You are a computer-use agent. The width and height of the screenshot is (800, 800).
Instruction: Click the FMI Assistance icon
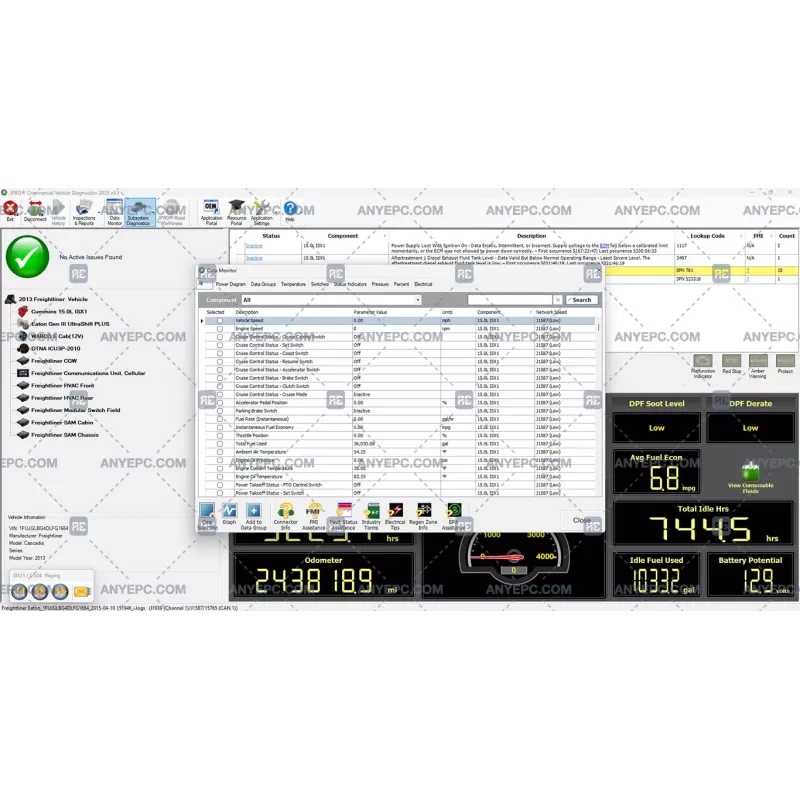tap(315, 511)
